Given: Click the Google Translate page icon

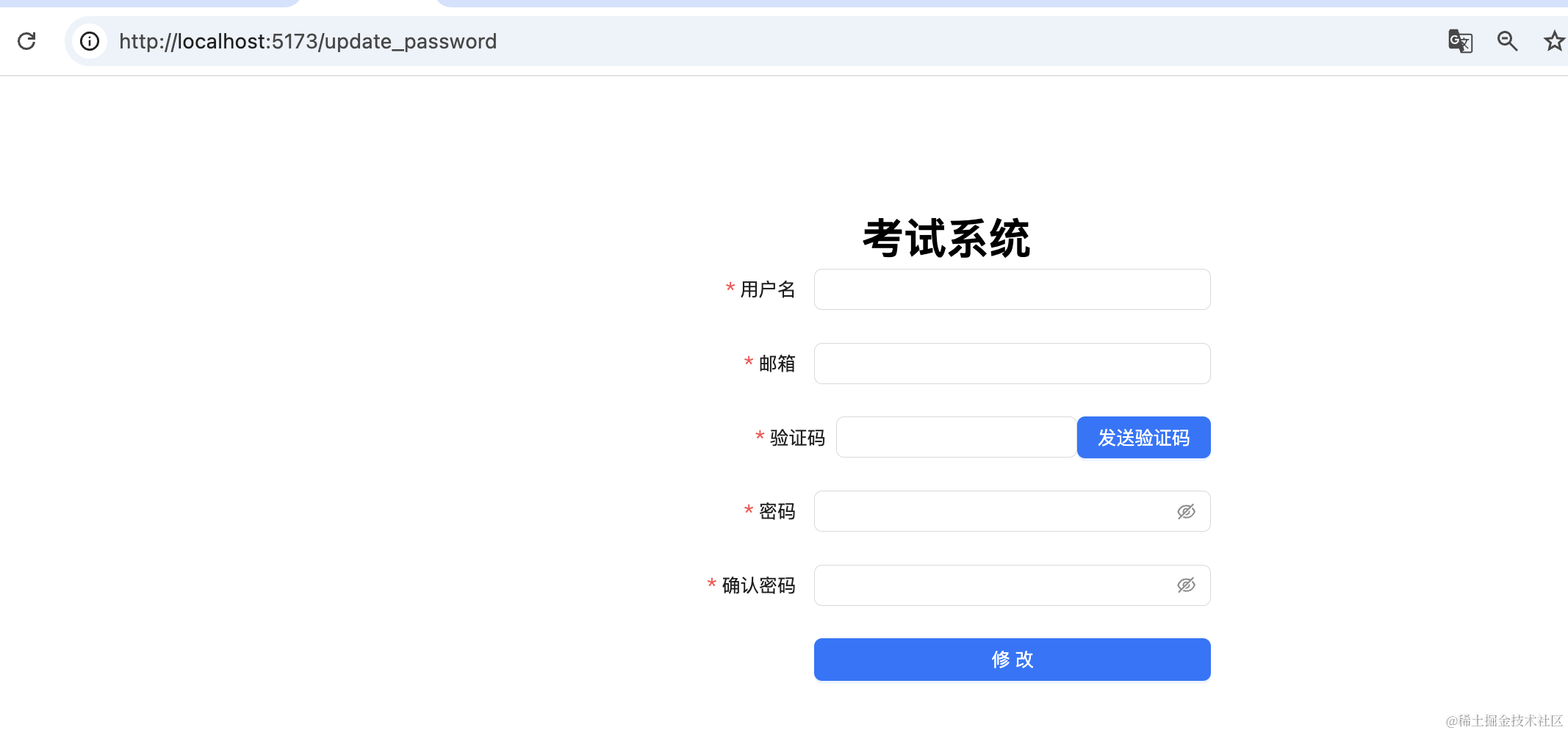Looking at the screenshot, I should [1459, 41].
